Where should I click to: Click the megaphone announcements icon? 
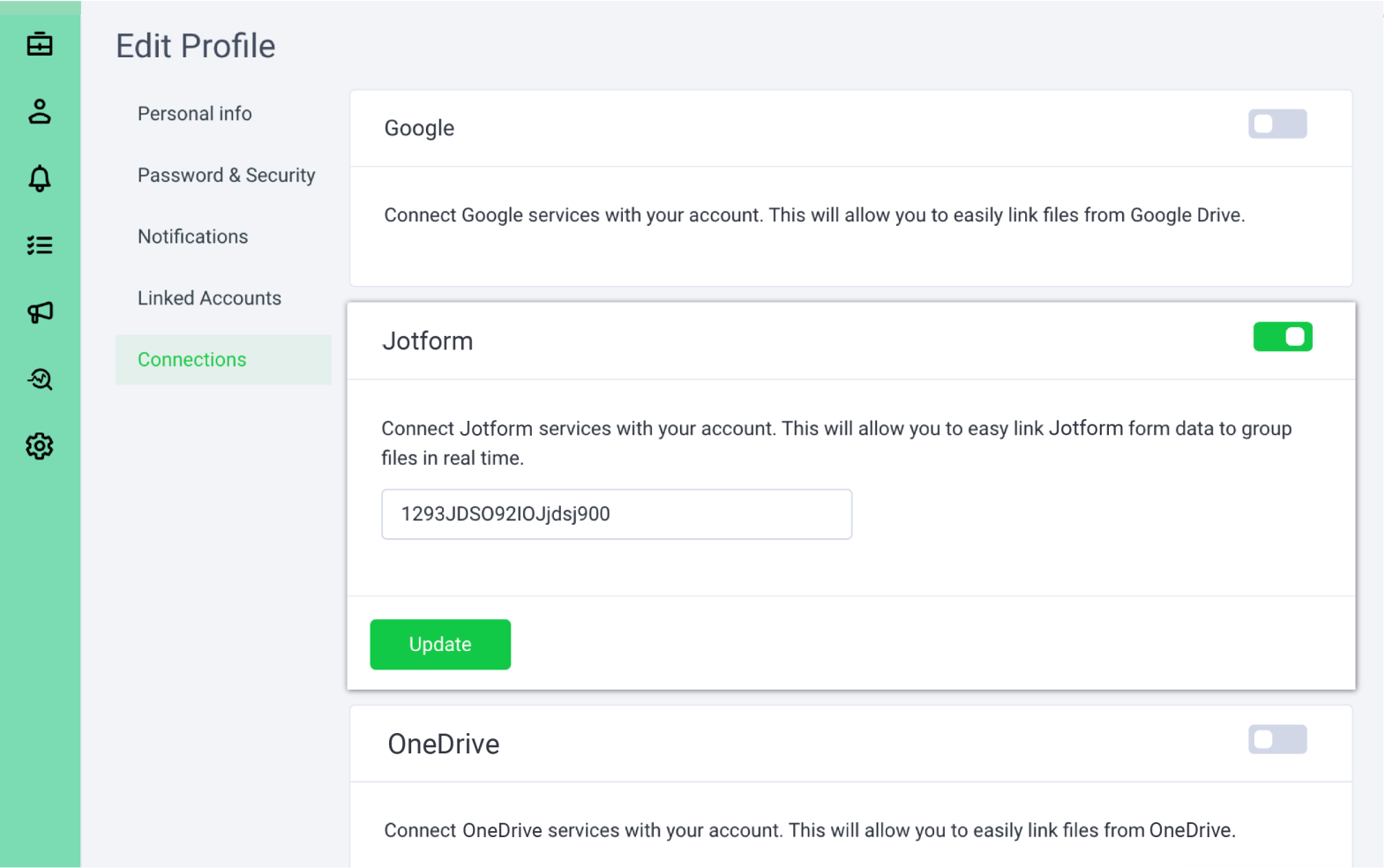(40, 312)
